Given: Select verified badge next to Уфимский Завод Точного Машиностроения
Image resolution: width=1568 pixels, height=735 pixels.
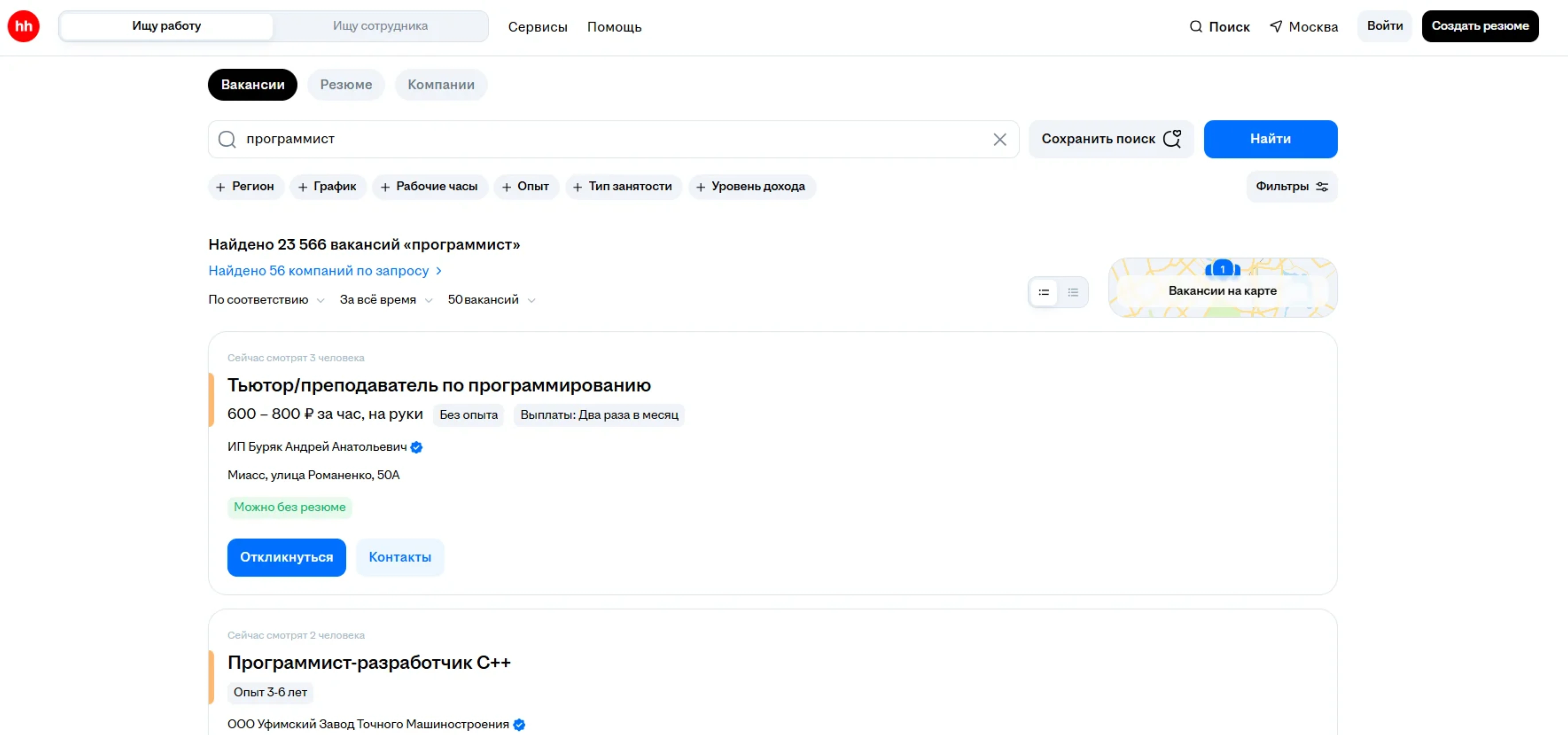Looking at the screenshot, I should click(519, 725).
